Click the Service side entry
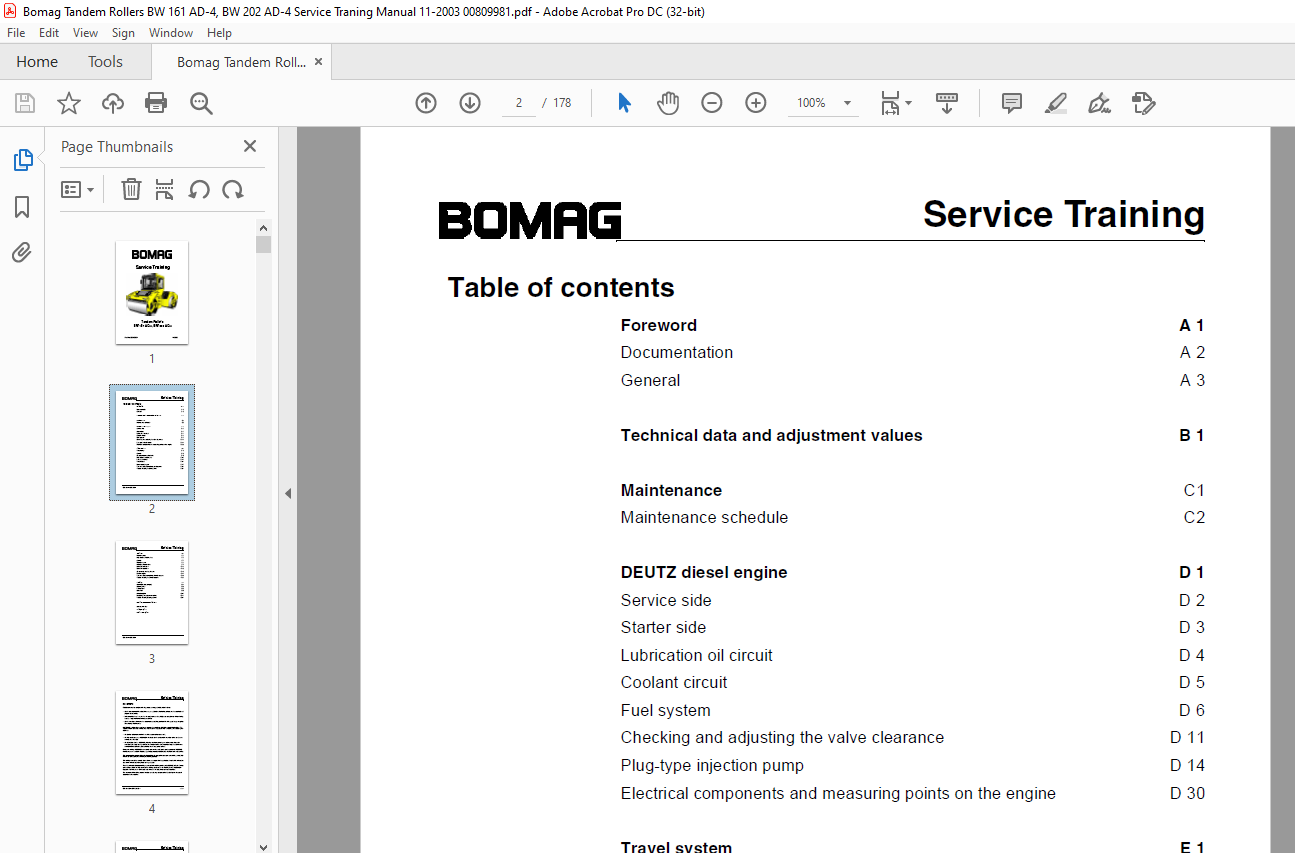 click(666, 600)
